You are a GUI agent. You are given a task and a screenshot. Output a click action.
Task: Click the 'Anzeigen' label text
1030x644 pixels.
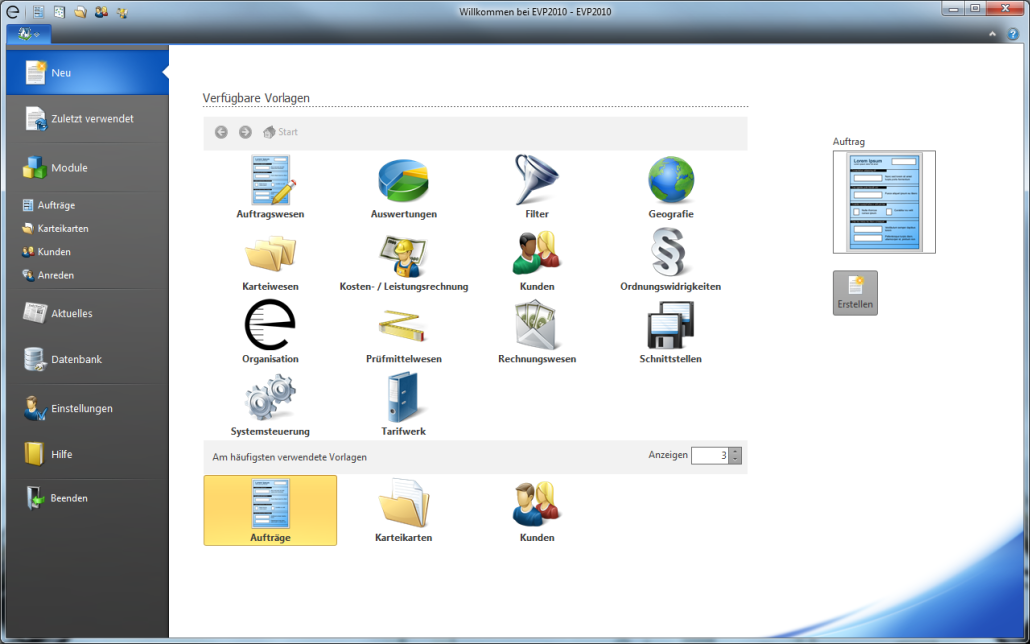click(x=668, y=455)
